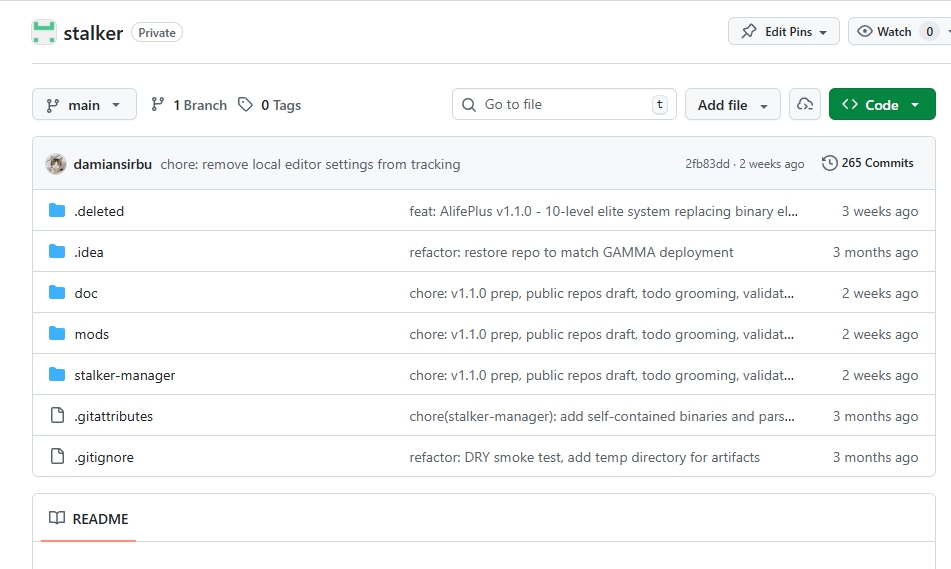Open the stalker repository avatar icon
The height and width of the screenshot is (569, 951).
[44, 33]
